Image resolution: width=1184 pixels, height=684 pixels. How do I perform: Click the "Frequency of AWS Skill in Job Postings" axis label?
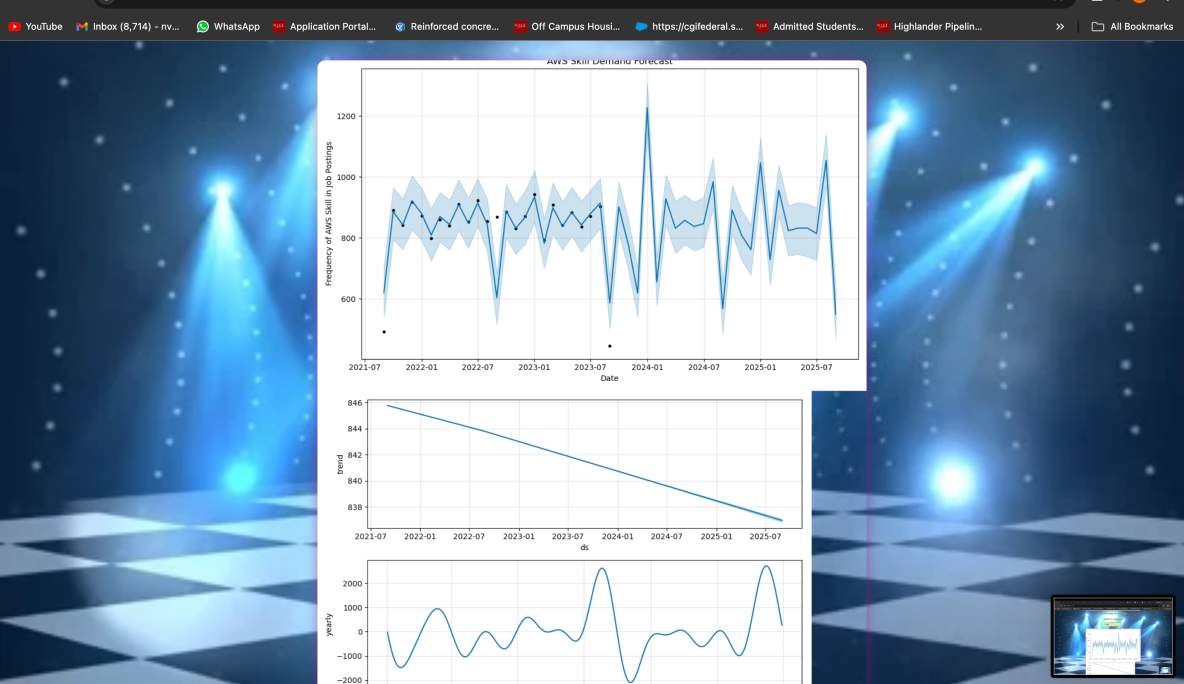click(328, 214)
